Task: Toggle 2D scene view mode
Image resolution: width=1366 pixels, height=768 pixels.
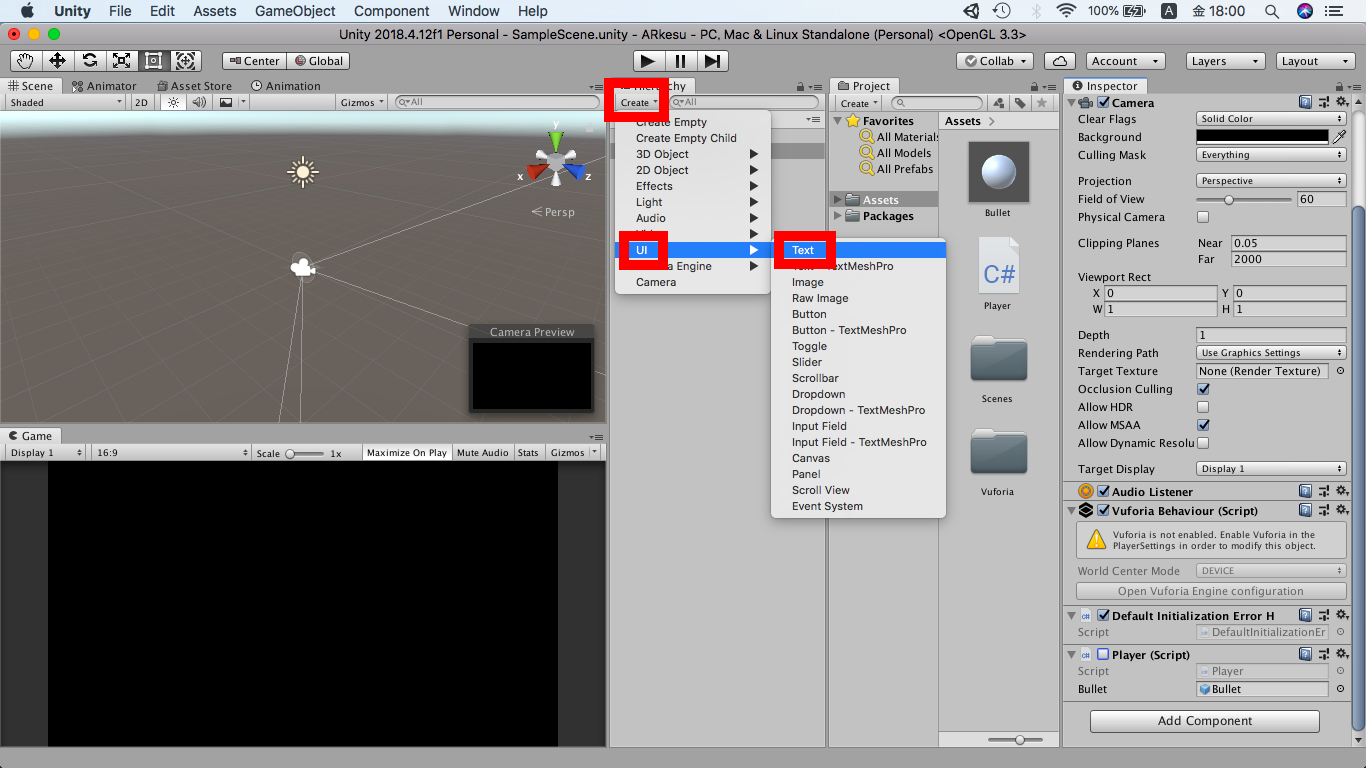Action: [x=142, y=102]
